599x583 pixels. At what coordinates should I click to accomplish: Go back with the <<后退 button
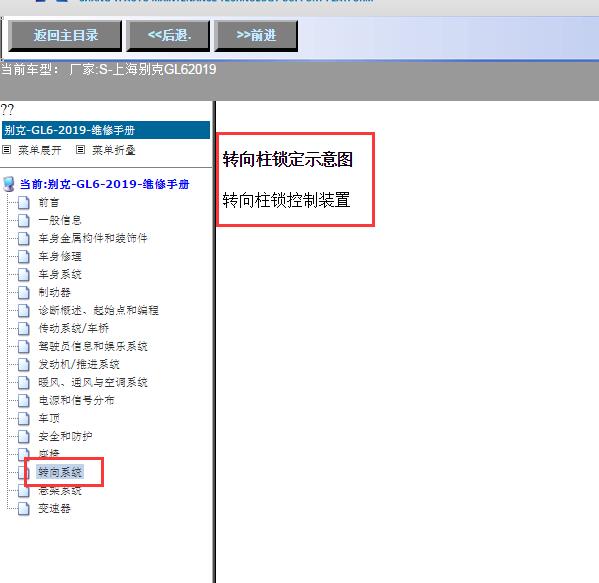click(168, 36)
